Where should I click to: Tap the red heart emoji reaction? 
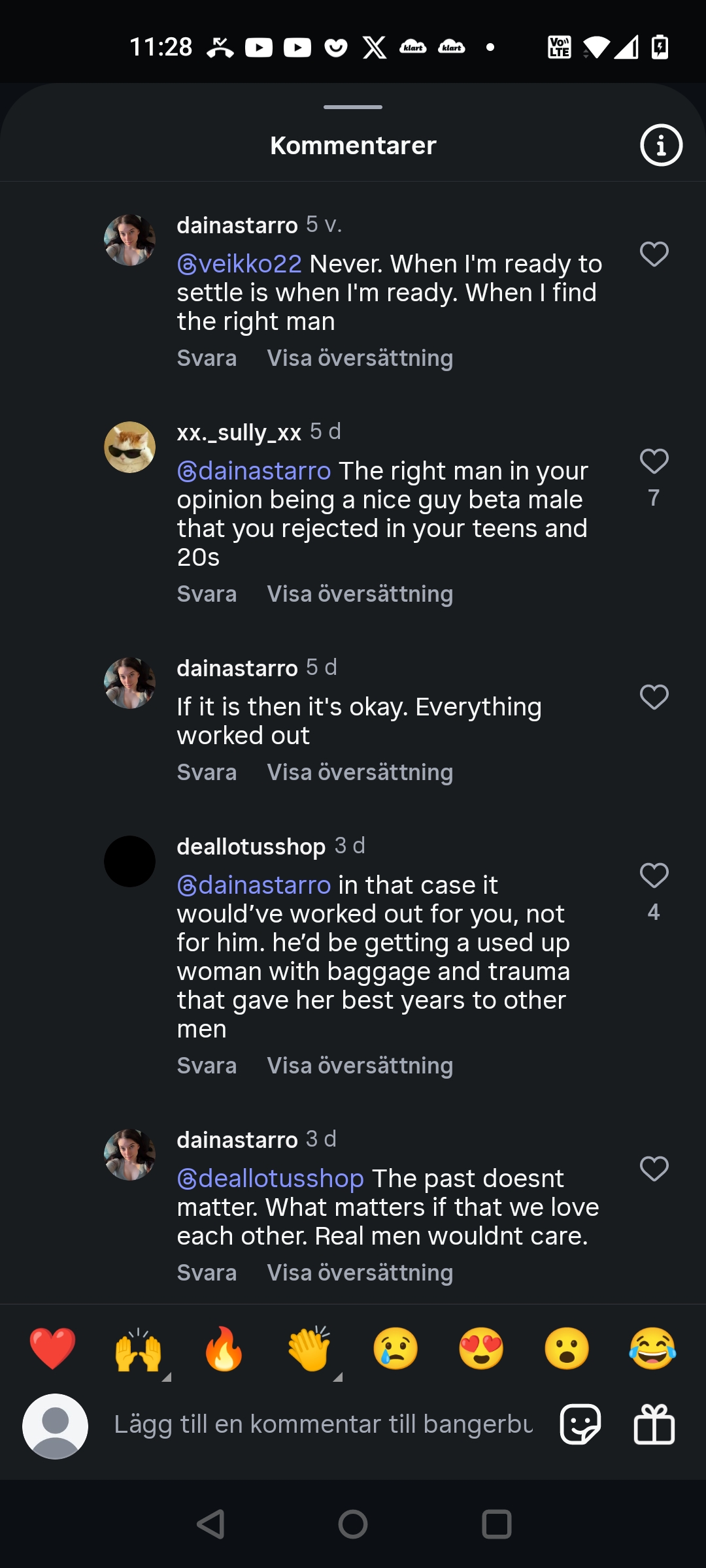pyautogui.click(x=52, y=1349)
